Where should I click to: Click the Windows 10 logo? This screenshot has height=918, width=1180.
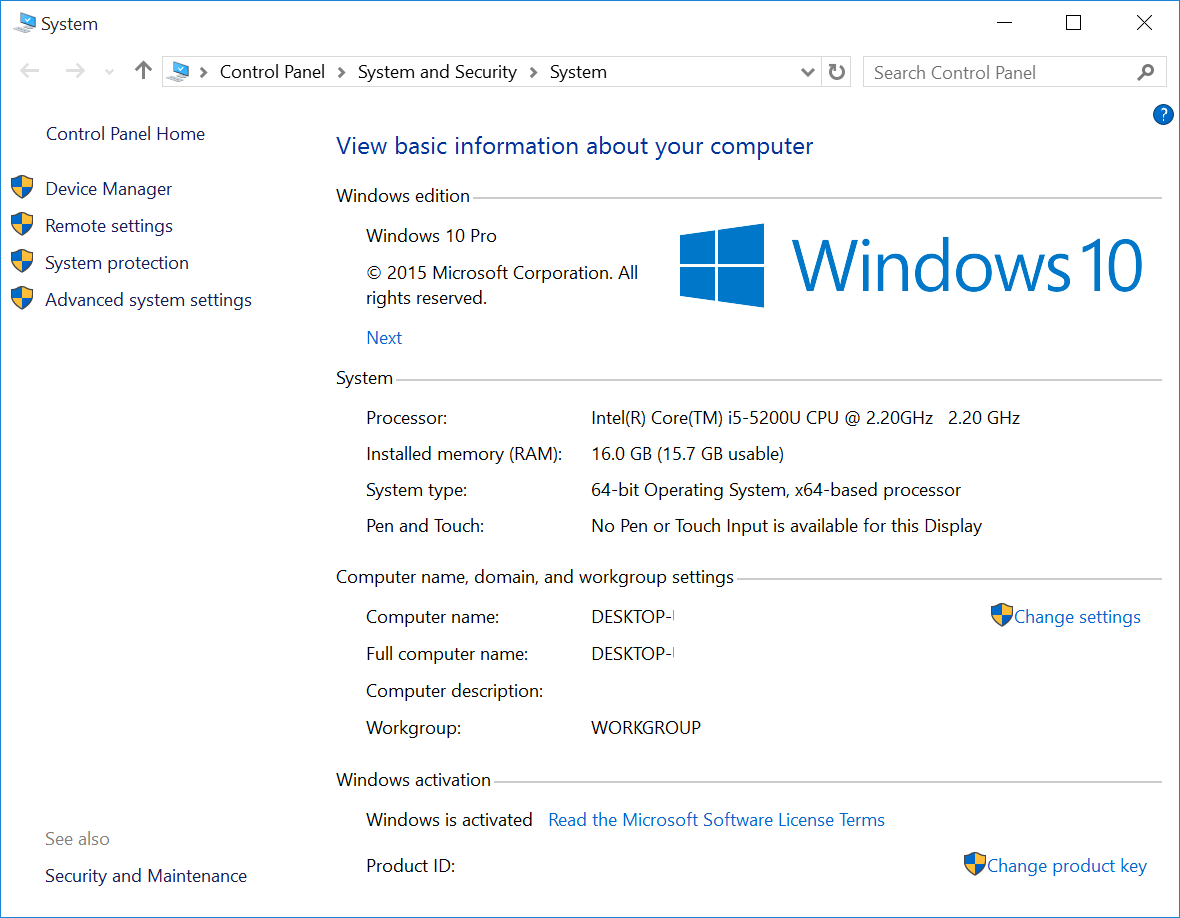(911, 265)
